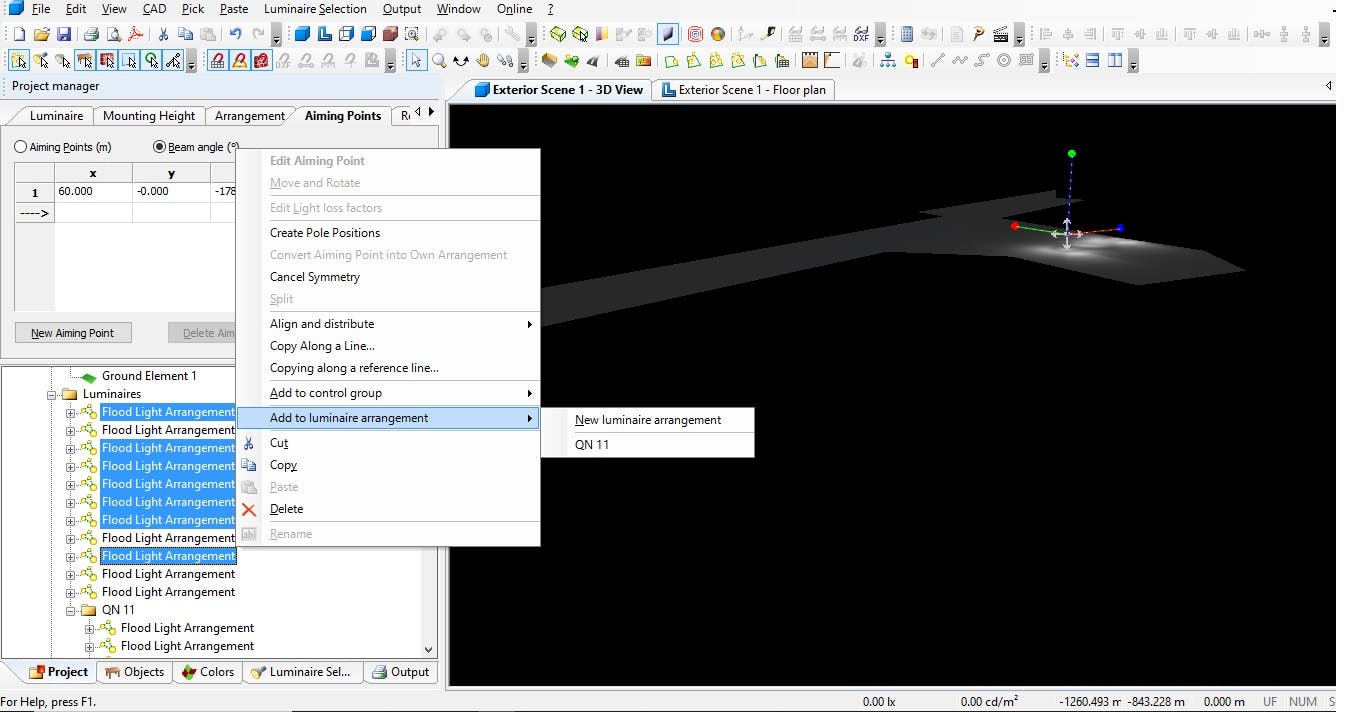This screenshot has height=712, width=1360.
Task: Activate the hand pan tool
Action: click(x=483, y=61)
